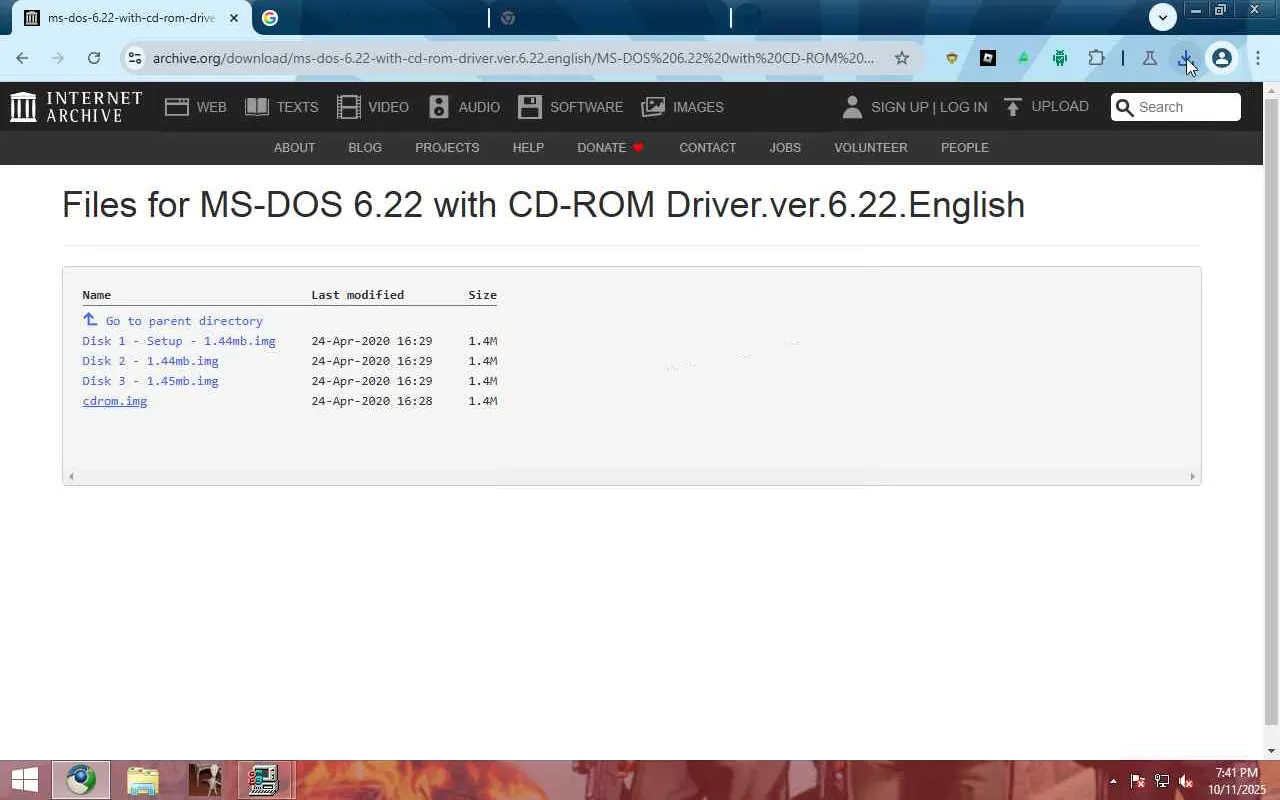
Task: Click the green Android extension icon
Action: click(1060, 58)
